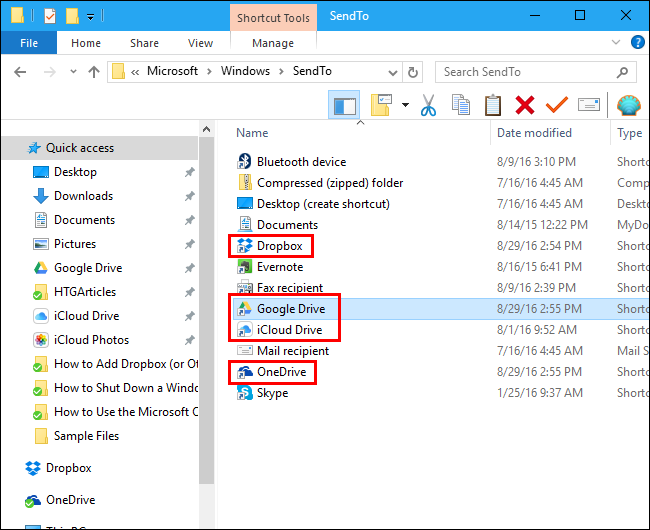The width and height of the screenshot is (650, 530).
Task: Open dropdown arrow beside folder options icon
Action: [x=405, y=105]
